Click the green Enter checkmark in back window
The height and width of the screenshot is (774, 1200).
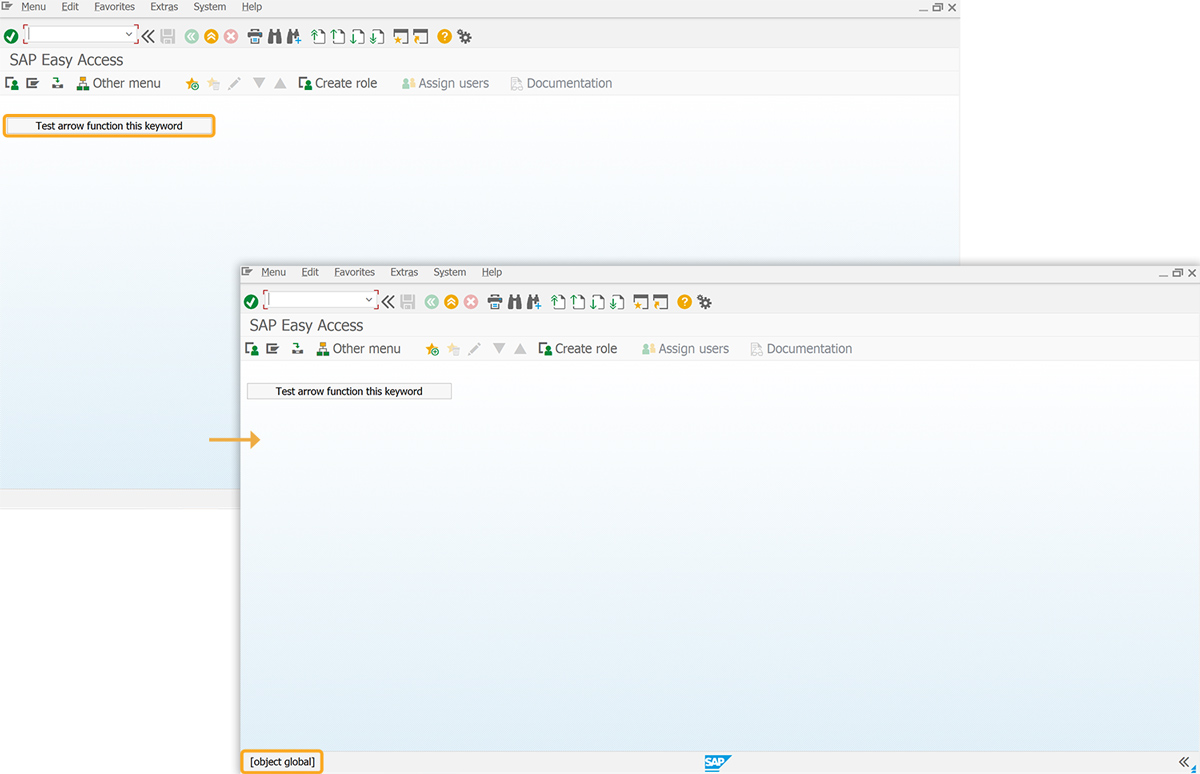(11, 36)
